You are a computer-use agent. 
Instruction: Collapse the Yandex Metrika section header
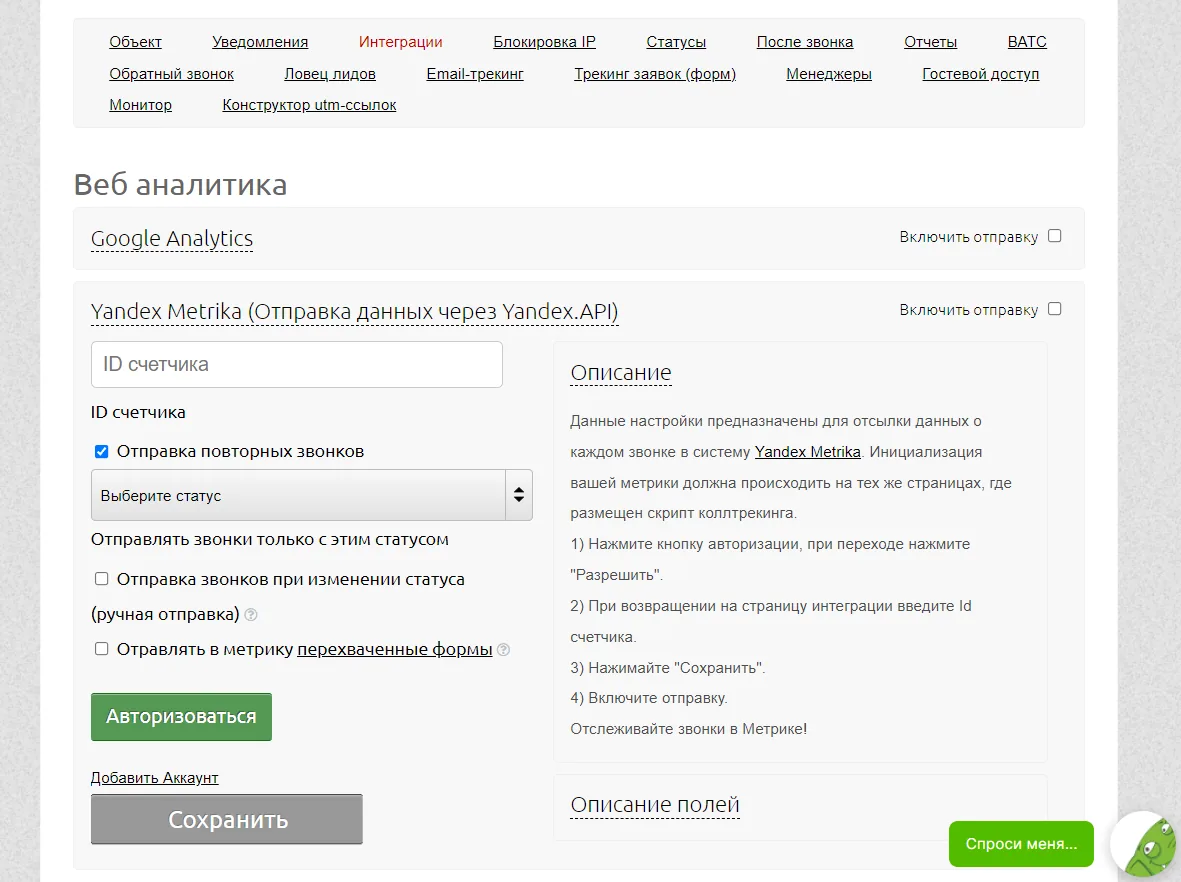click(x=354, y=311)
